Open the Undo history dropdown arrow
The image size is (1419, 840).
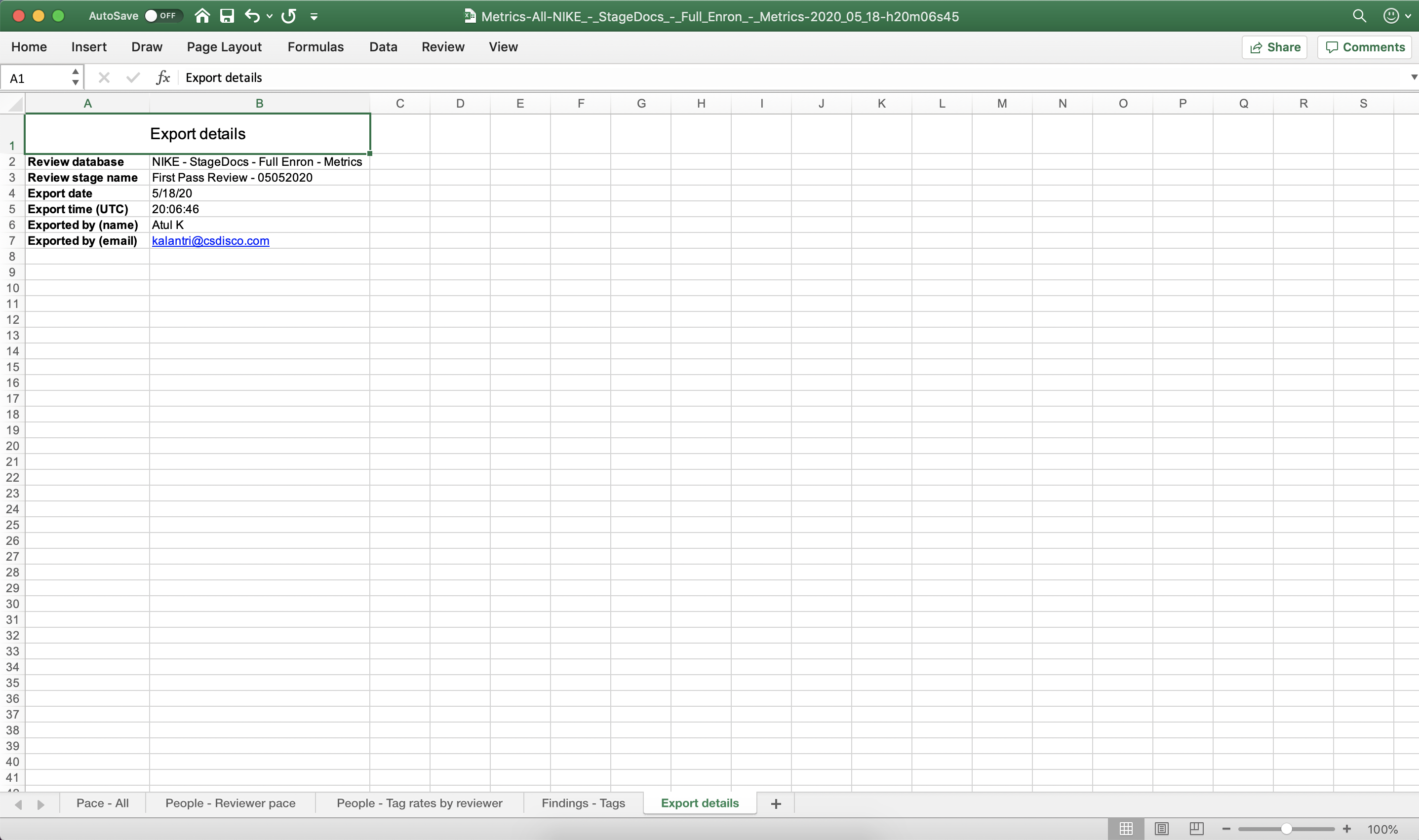(270, 16)
